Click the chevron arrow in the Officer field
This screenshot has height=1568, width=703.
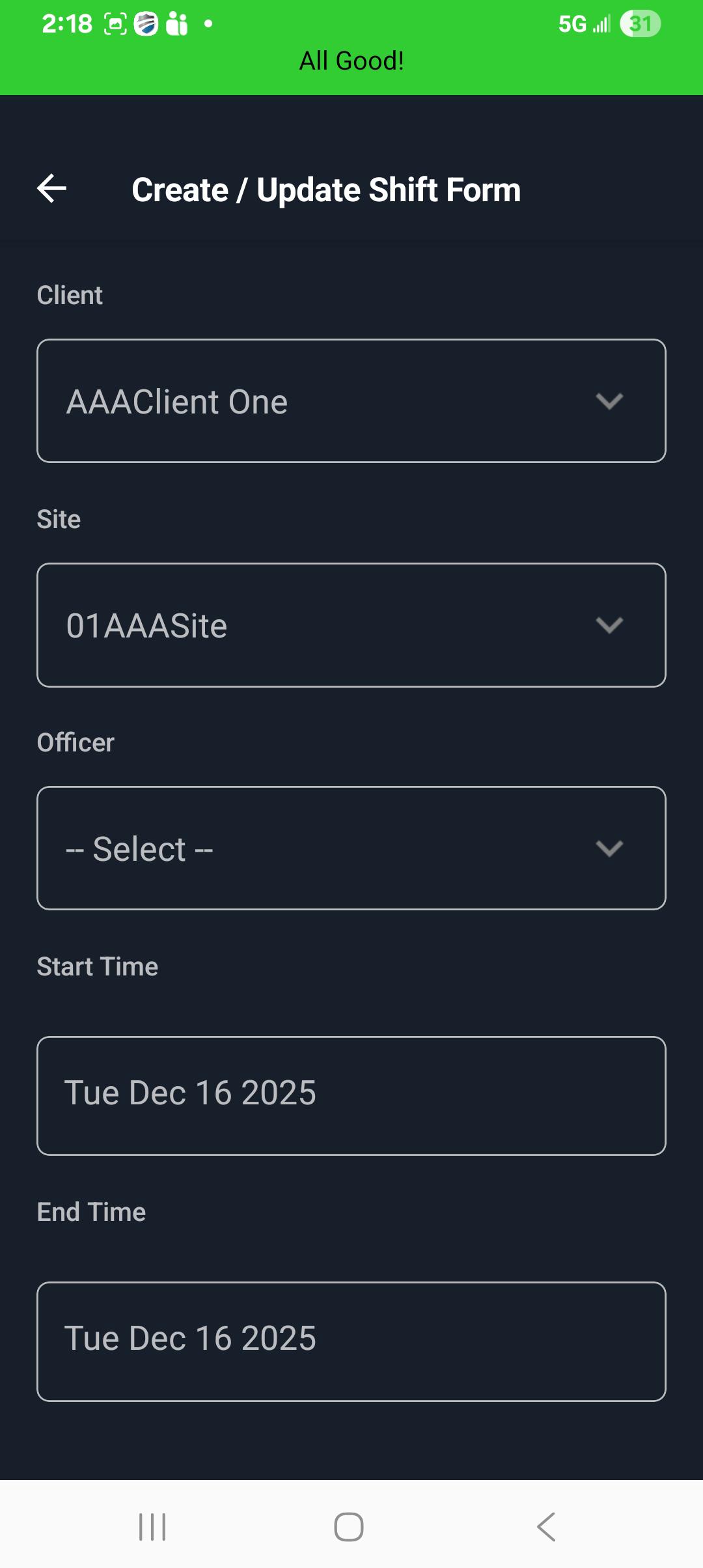(x=609, y=848)
